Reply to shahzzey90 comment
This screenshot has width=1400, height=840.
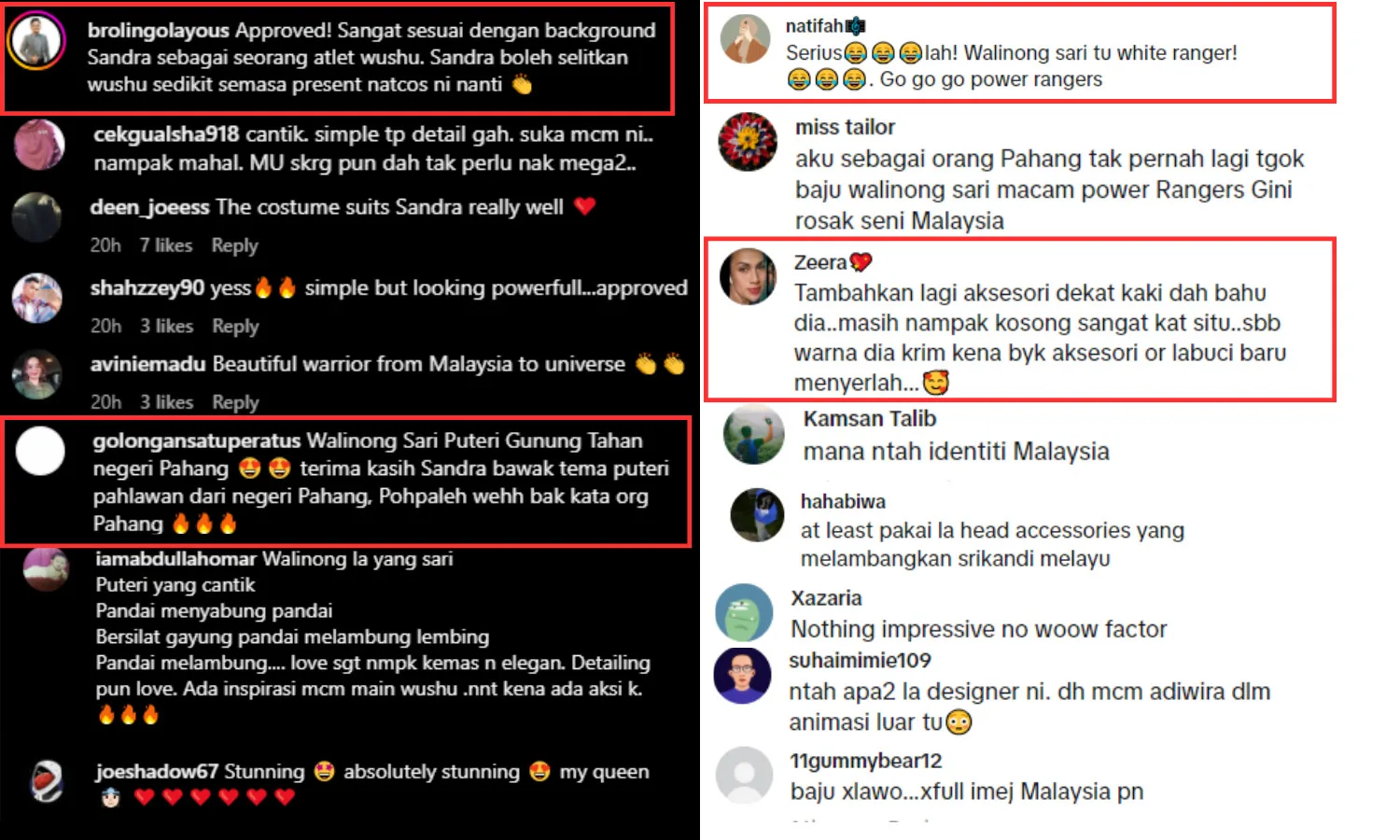pyautogui.click(x=235, y=327)
